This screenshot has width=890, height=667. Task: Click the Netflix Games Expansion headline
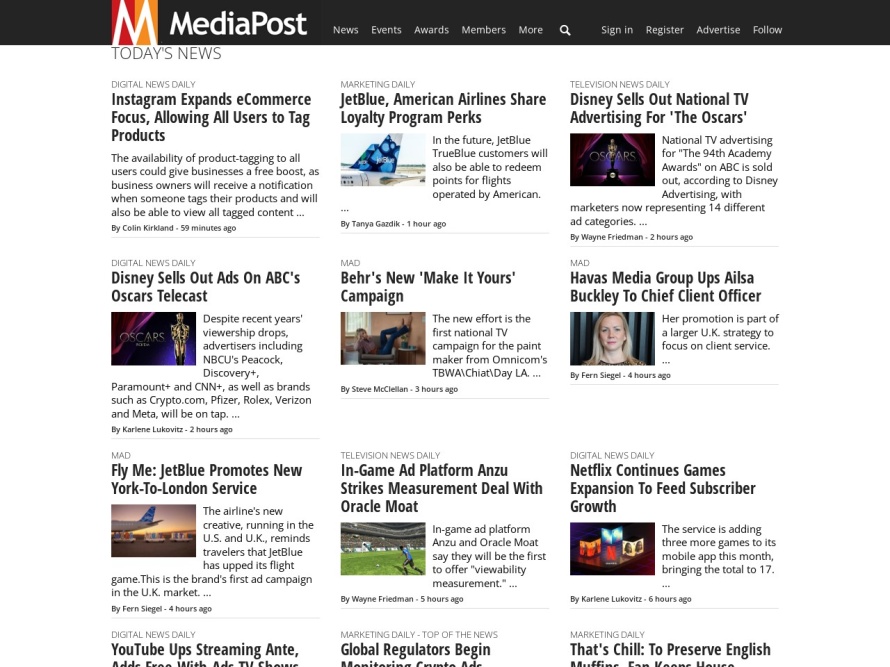[662, 487]
